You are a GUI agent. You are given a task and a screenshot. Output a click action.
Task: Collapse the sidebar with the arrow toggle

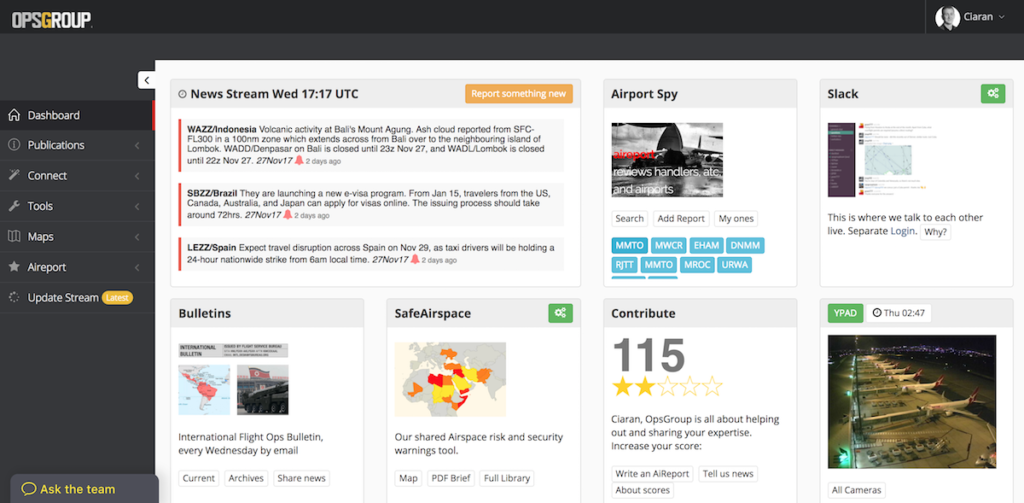tap(147, 80)
